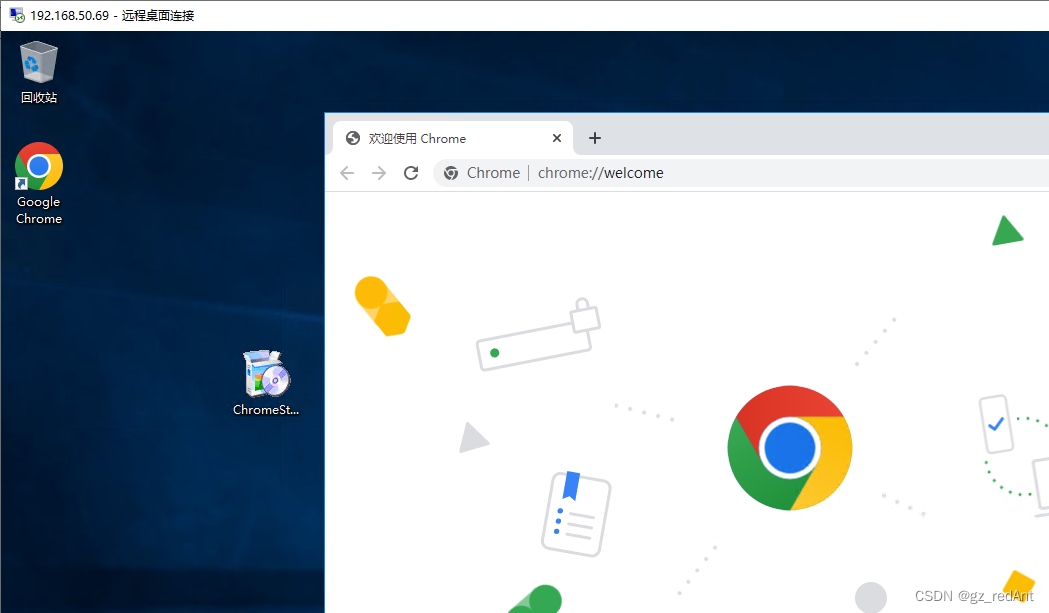Click the Chrome site info icon in address bar
Image resolution: width=1049 pixels, height=613 pixels.
tap(451, 173)
